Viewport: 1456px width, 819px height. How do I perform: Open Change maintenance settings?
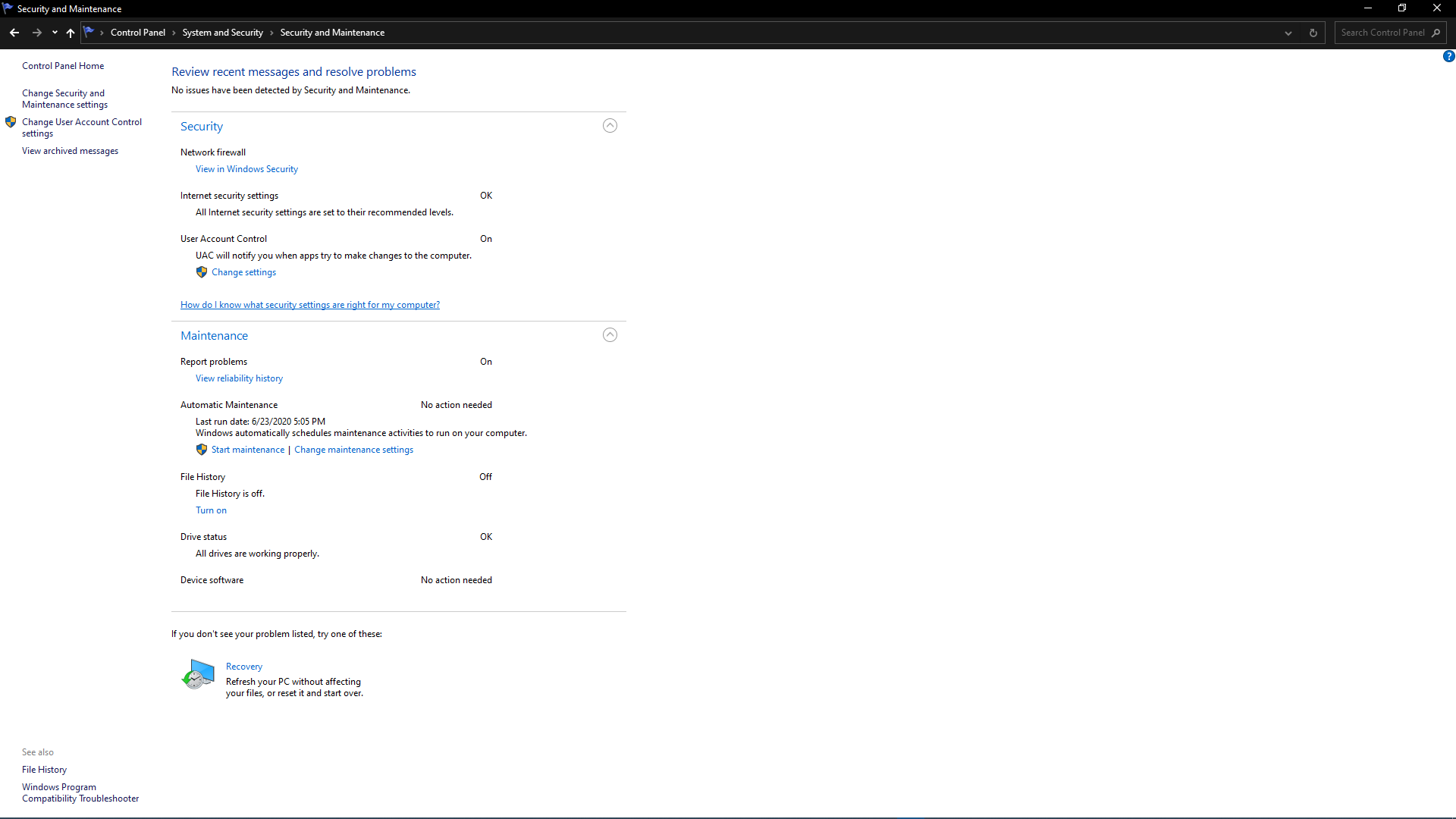[353, 450]
